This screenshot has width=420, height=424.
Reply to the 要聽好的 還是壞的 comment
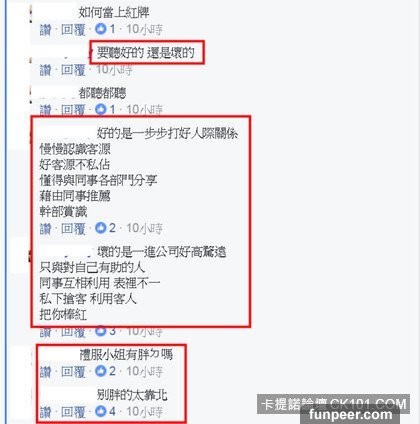click(73, 70)
